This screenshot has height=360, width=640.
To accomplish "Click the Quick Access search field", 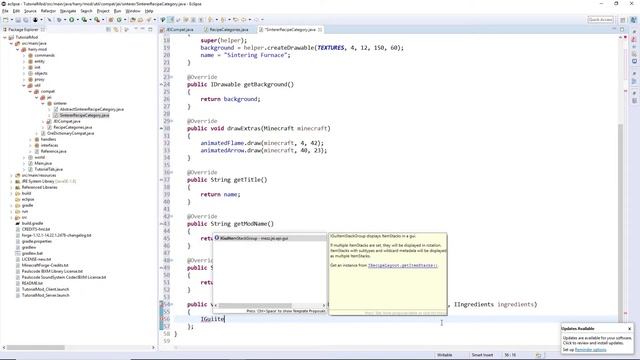I will coord(600,19).
